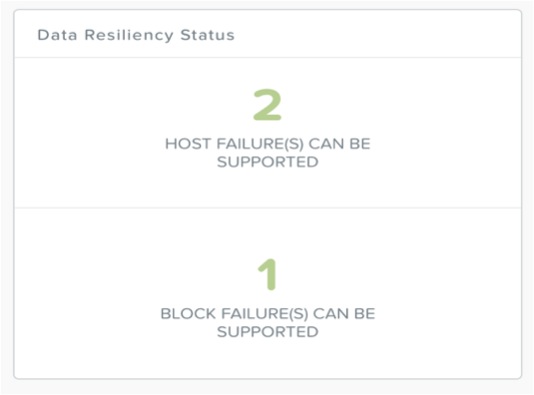
Task: Select the green number 1 block failure count
Action: click(x=267, y=274)
